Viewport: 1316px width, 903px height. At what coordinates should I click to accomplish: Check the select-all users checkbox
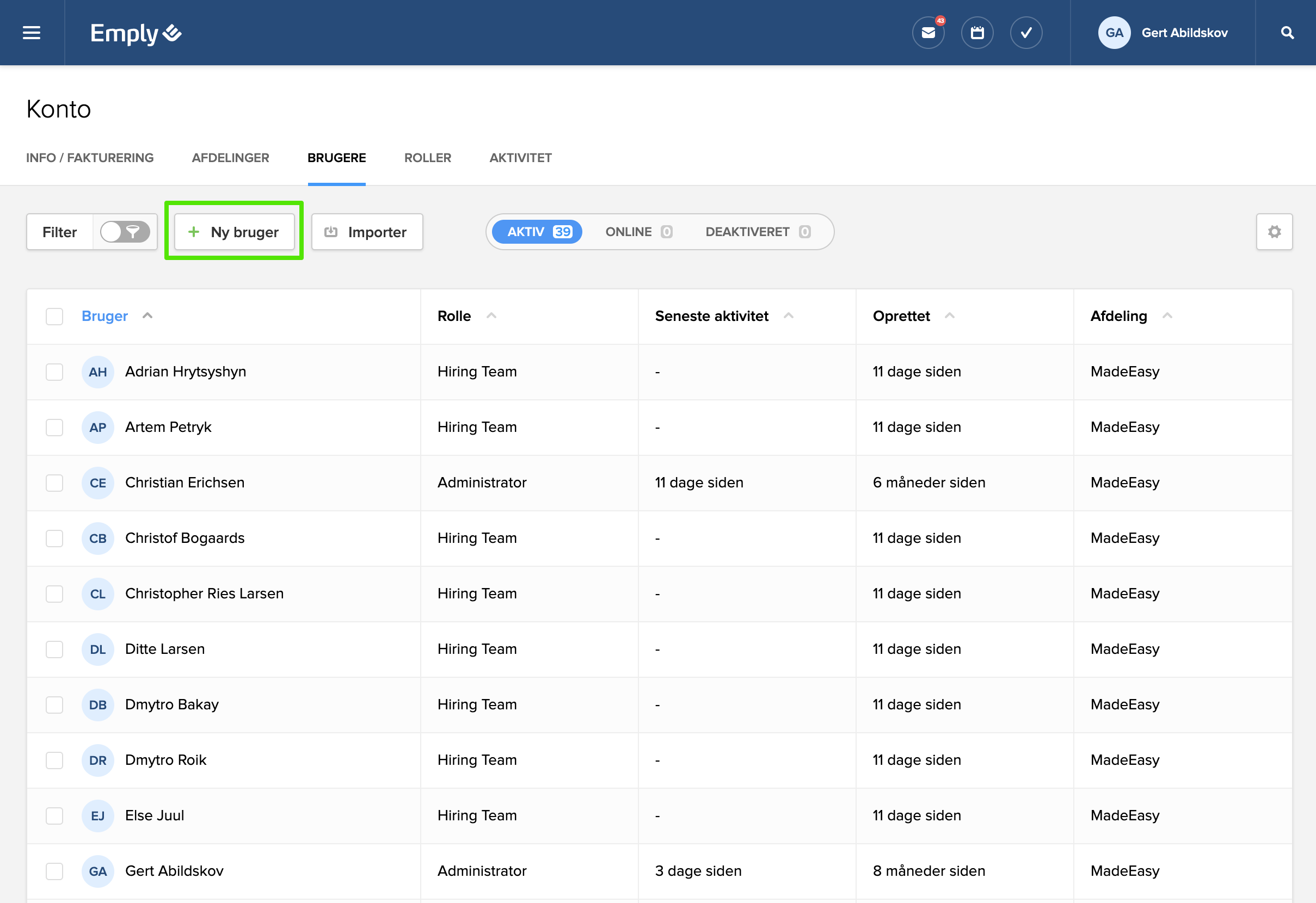click(54, 316)
